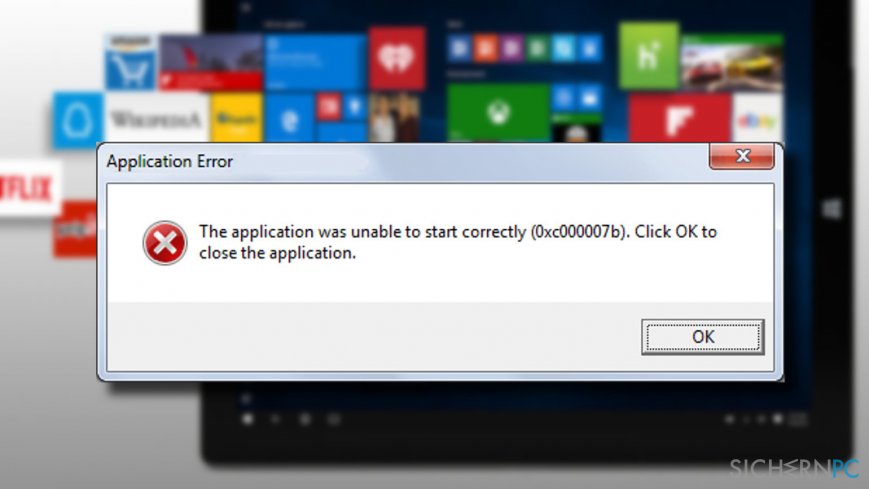The width and height of the screenshot is (869, 489).
Task: Close the Application Error dialog window
Action: tap(742, 156)
